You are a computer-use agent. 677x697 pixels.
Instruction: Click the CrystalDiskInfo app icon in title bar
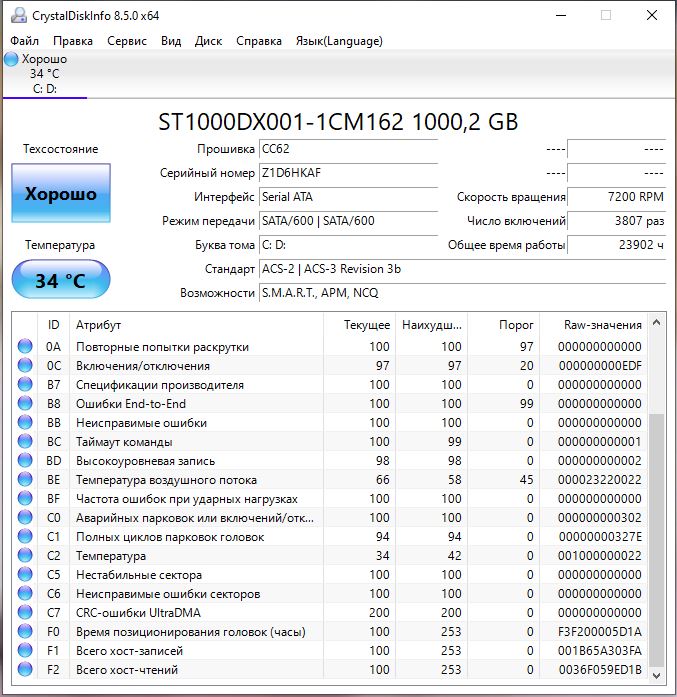coord(18,16)
